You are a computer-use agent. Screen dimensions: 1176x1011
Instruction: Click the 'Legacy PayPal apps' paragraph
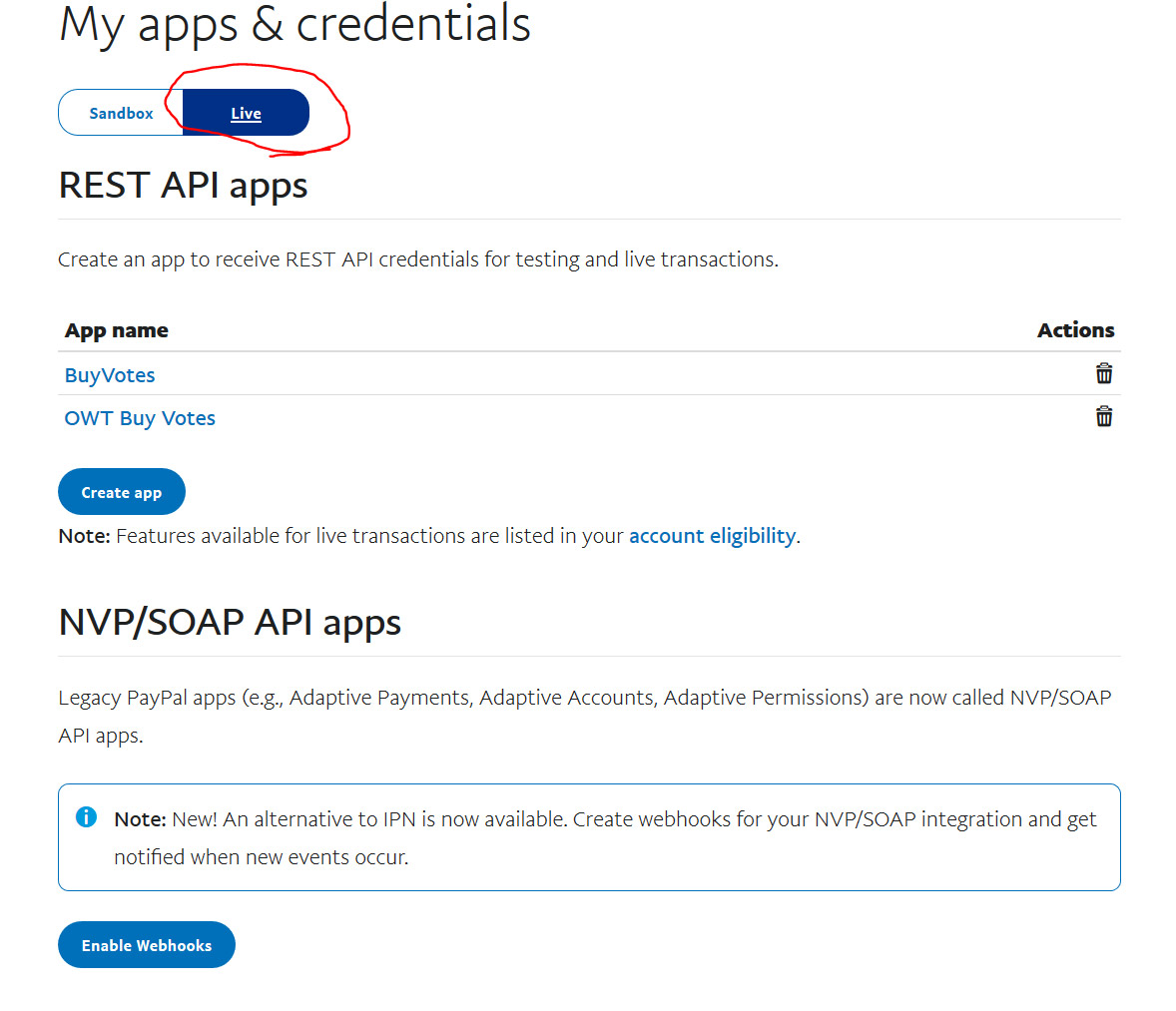coord(585,717)
